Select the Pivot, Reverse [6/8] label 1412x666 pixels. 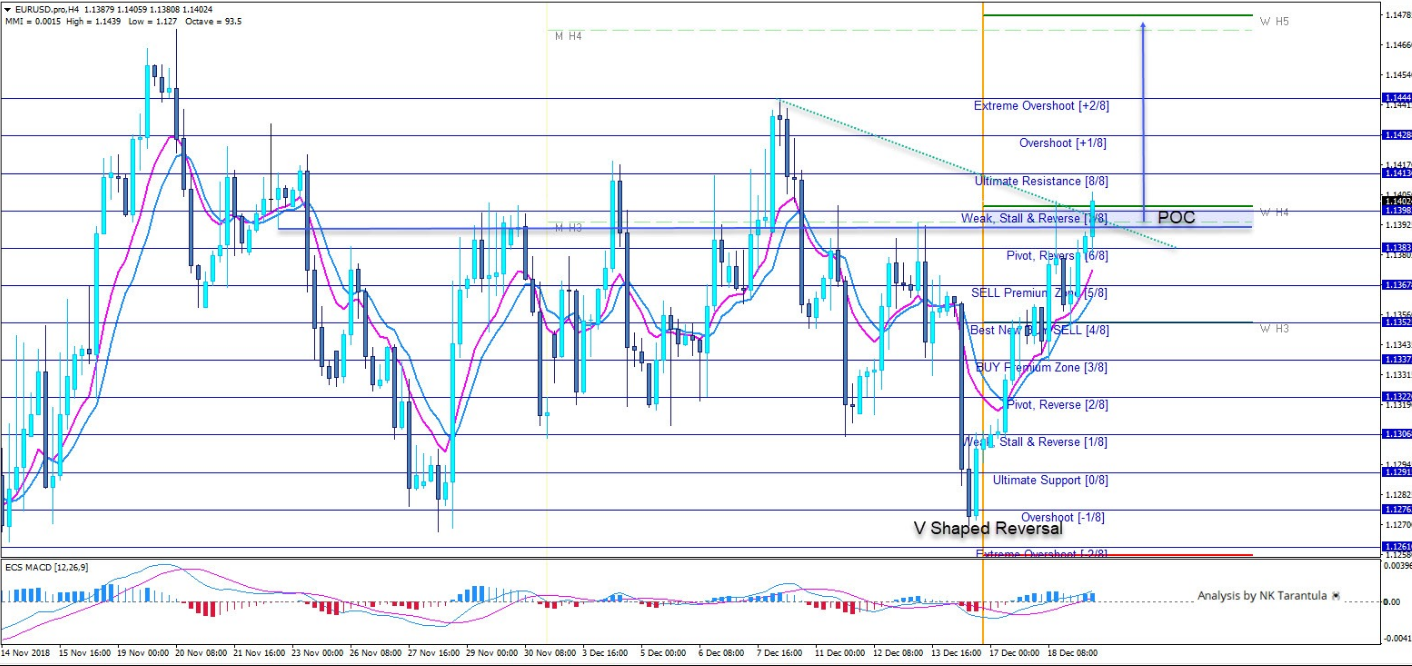pyautogui.click(x=1057, y=256)
